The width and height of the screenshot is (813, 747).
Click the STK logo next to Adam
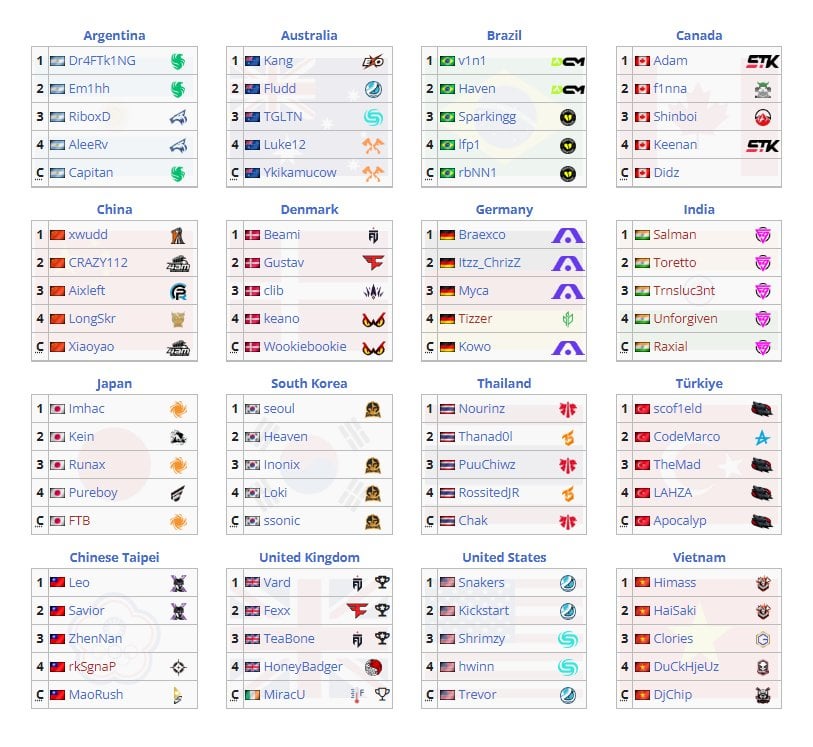tap(763, 61)
